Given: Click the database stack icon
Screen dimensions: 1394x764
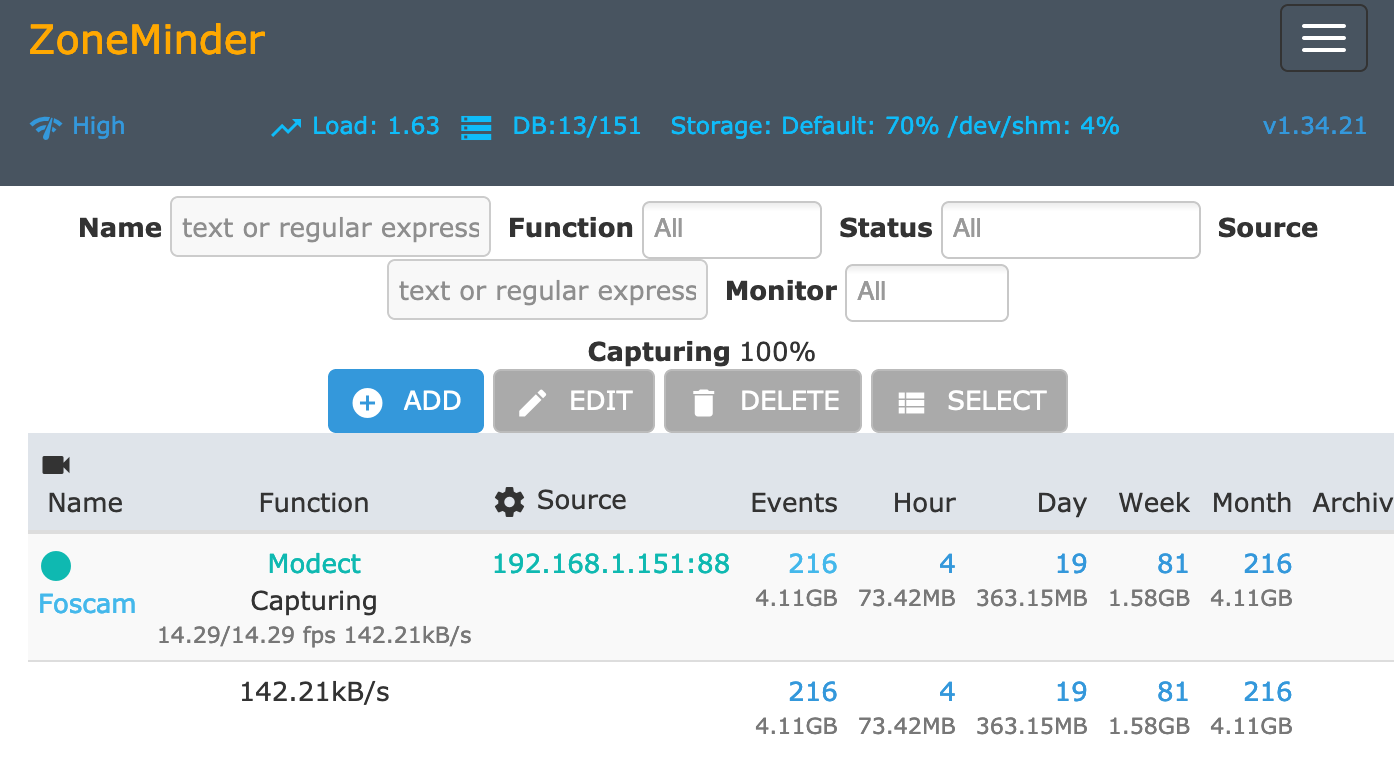Looking at the screenshot, I should [x=476, y=127].
